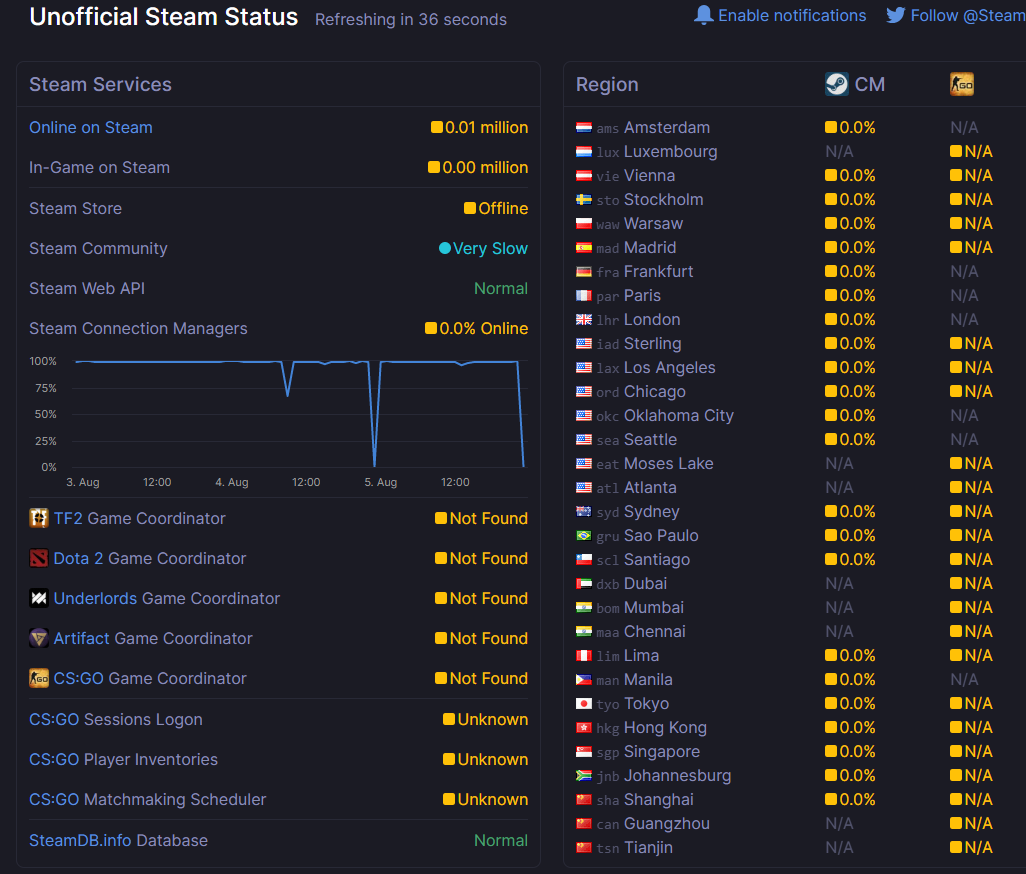This screenshot has height=874, width=1026.
Task: Open CS:GO Sessions Logon link
Action: (116, 719)
